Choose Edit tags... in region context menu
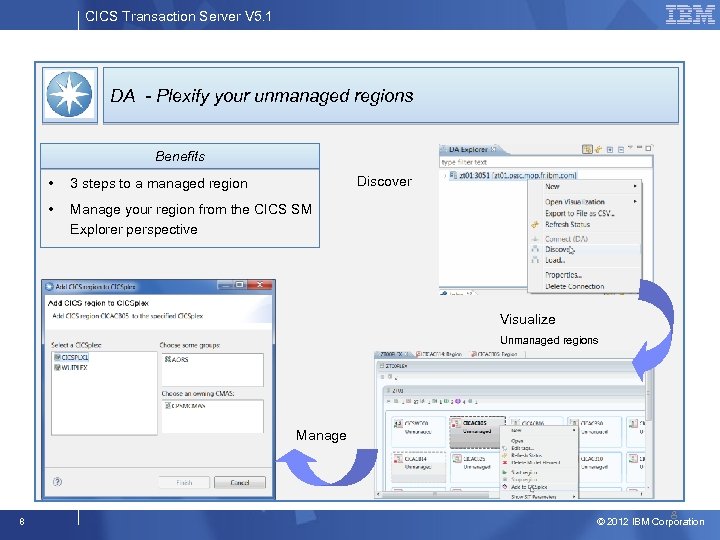The image size is (720, 540). (539, 448)
